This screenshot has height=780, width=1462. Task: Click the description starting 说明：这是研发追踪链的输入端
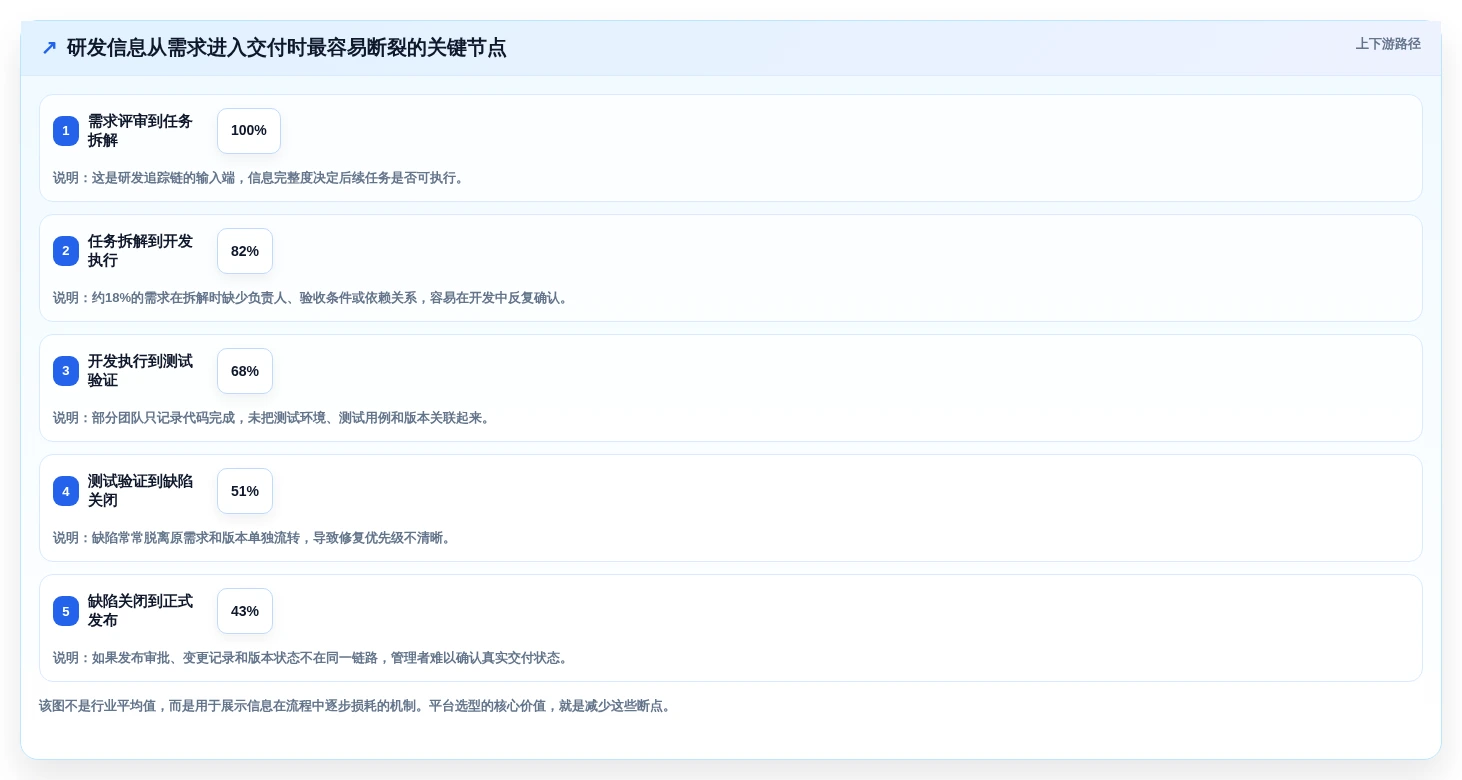pyautogui.click(x=260, y=178)
